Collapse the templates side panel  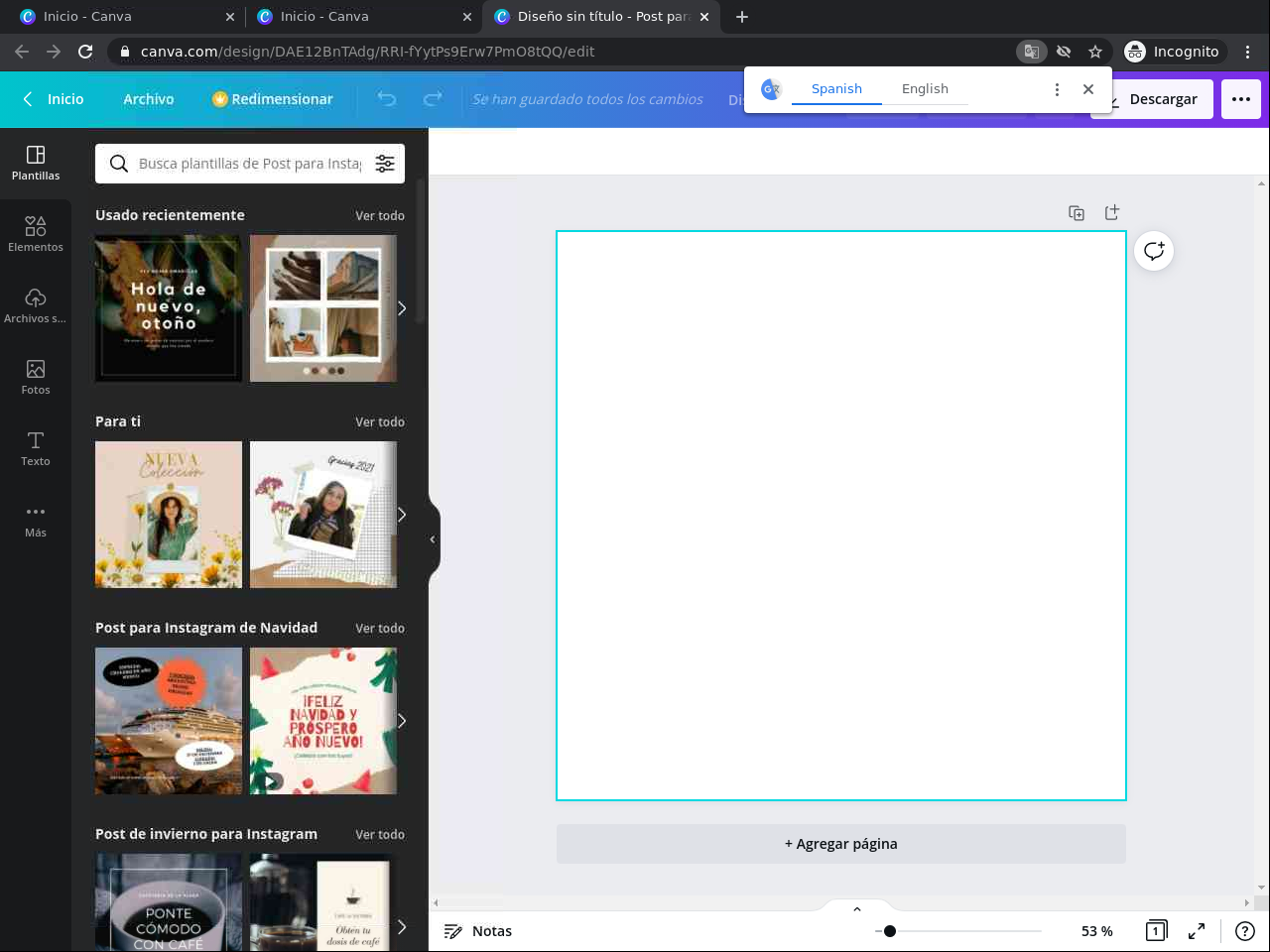pyautogui.click(x=433, y=539)
